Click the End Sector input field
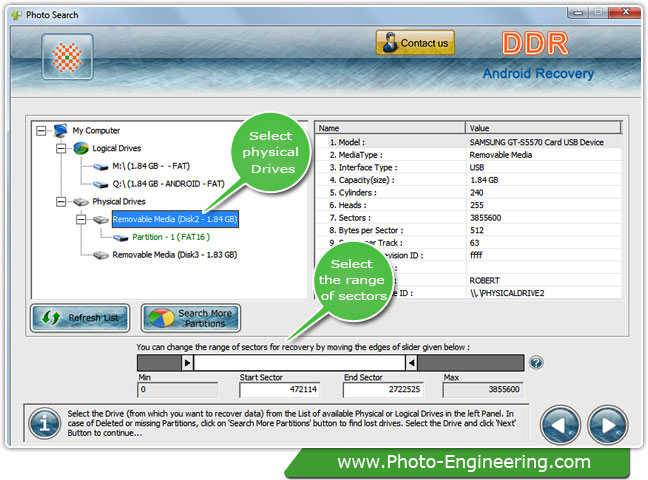This screenshot has width=648, height=480. click(x=383, y=390)
